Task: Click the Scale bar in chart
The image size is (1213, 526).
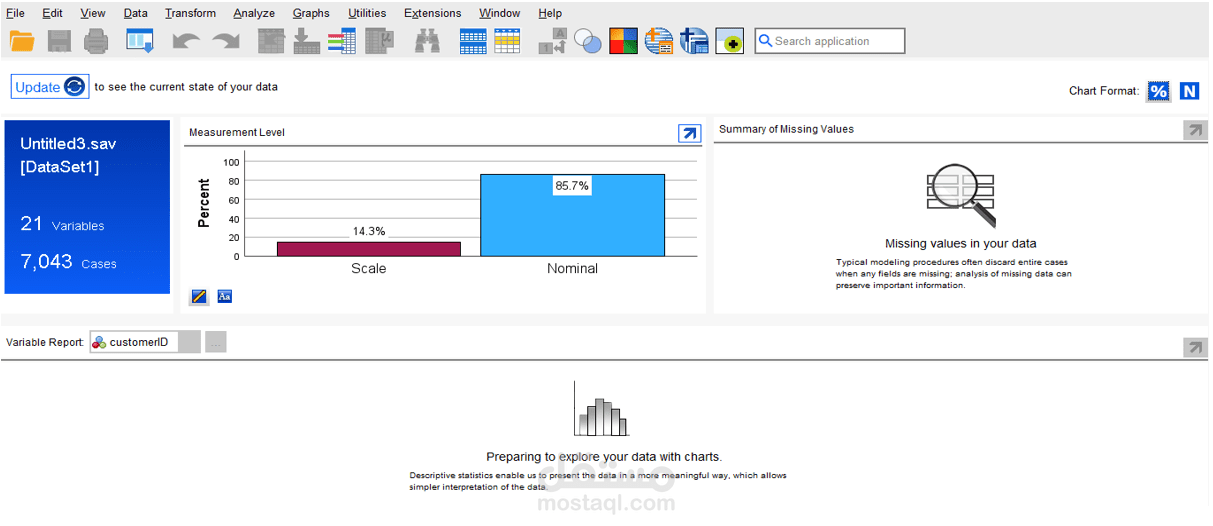Action: (369, 249)
